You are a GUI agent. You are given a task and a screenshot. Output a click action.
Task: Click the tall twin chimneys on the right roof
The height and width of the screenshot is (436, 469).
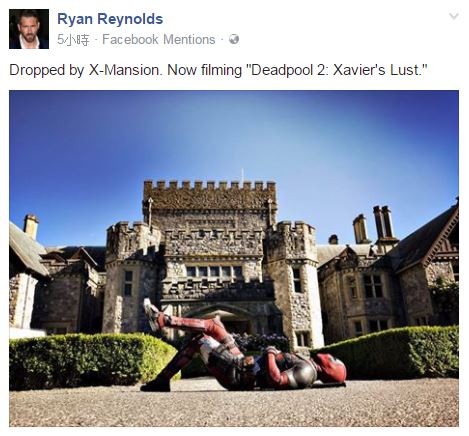click(x=383, y=222)
